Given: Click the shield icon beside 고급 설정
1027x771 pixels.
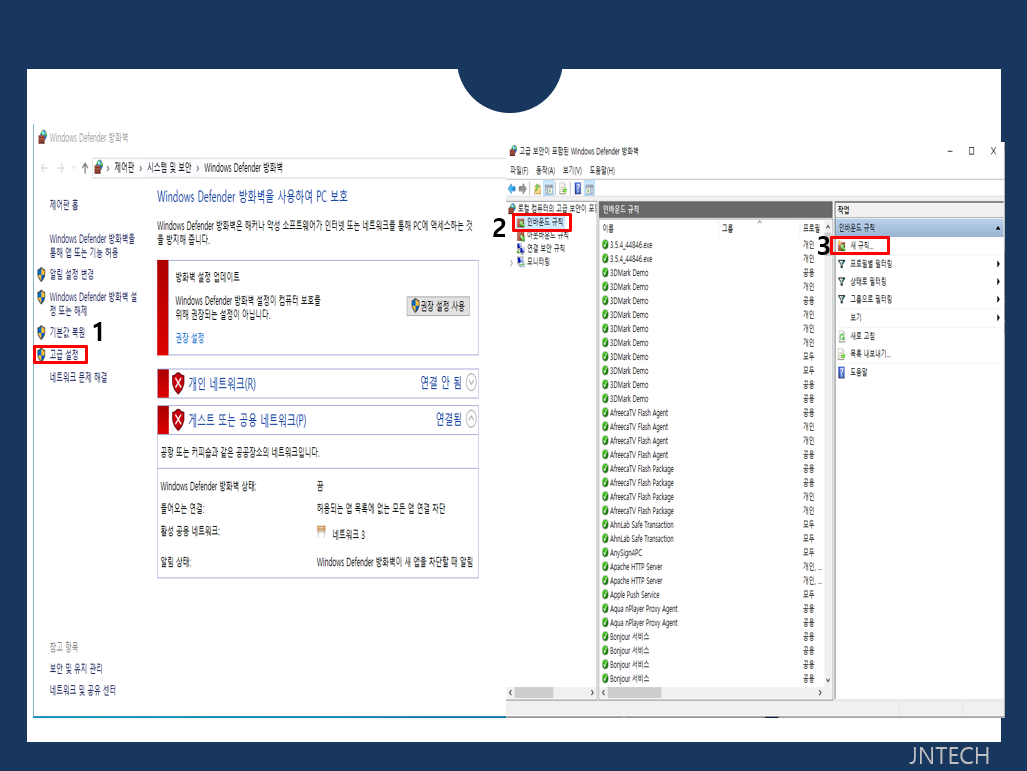Looking at the screenshot, I should (x=41, y=354).
